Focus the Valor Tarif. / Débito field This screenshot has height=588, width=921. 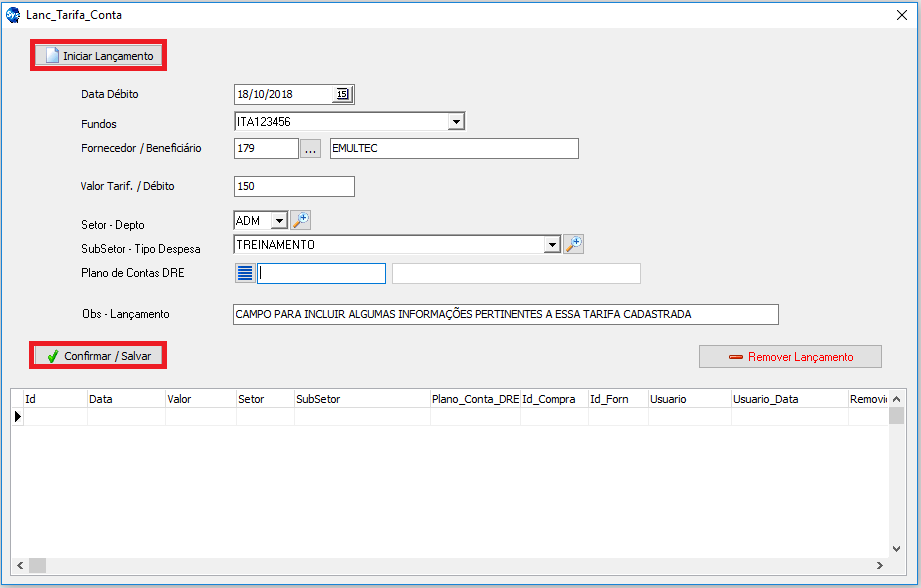coord(294,186)
